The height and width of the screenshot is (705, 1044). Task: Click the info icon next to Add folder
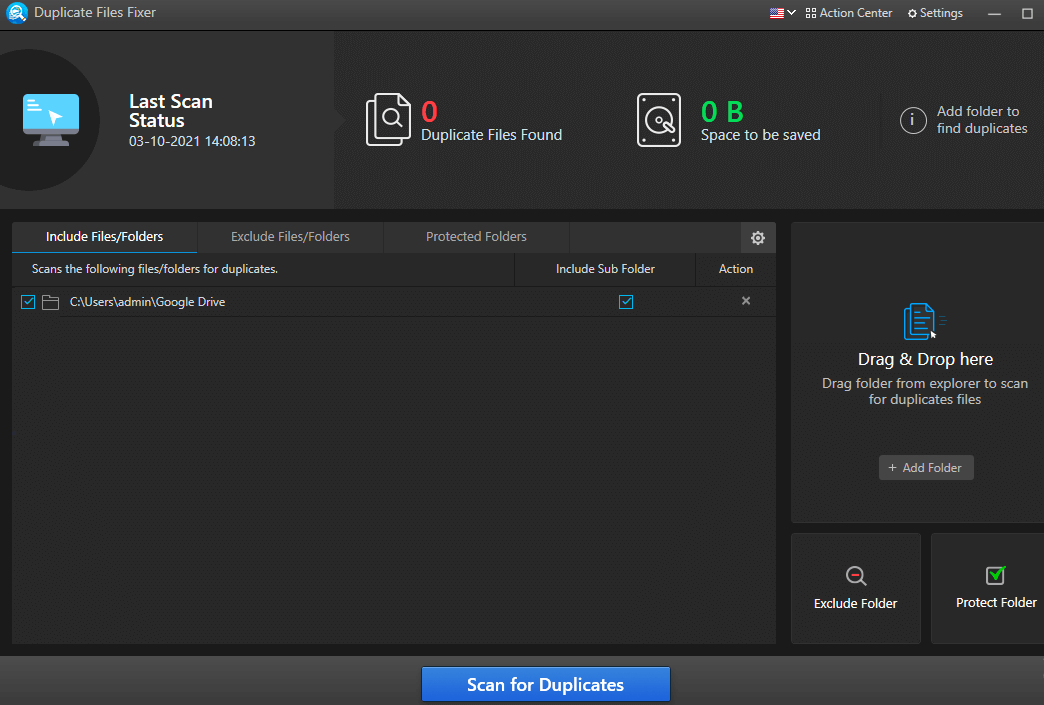point(913,120)
